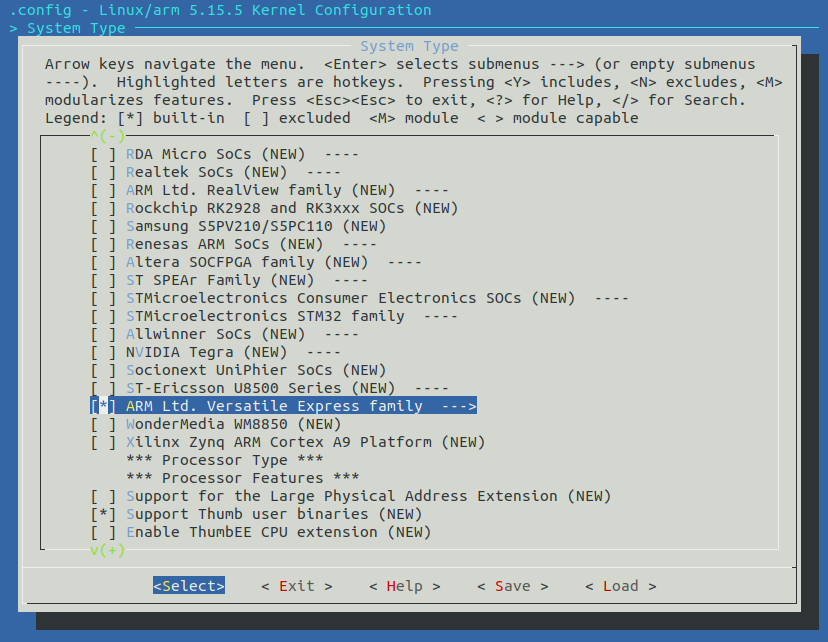Select RDA Micro SoCs menu entry label
The width and height of the screenshot is (828, 642).
215,154
